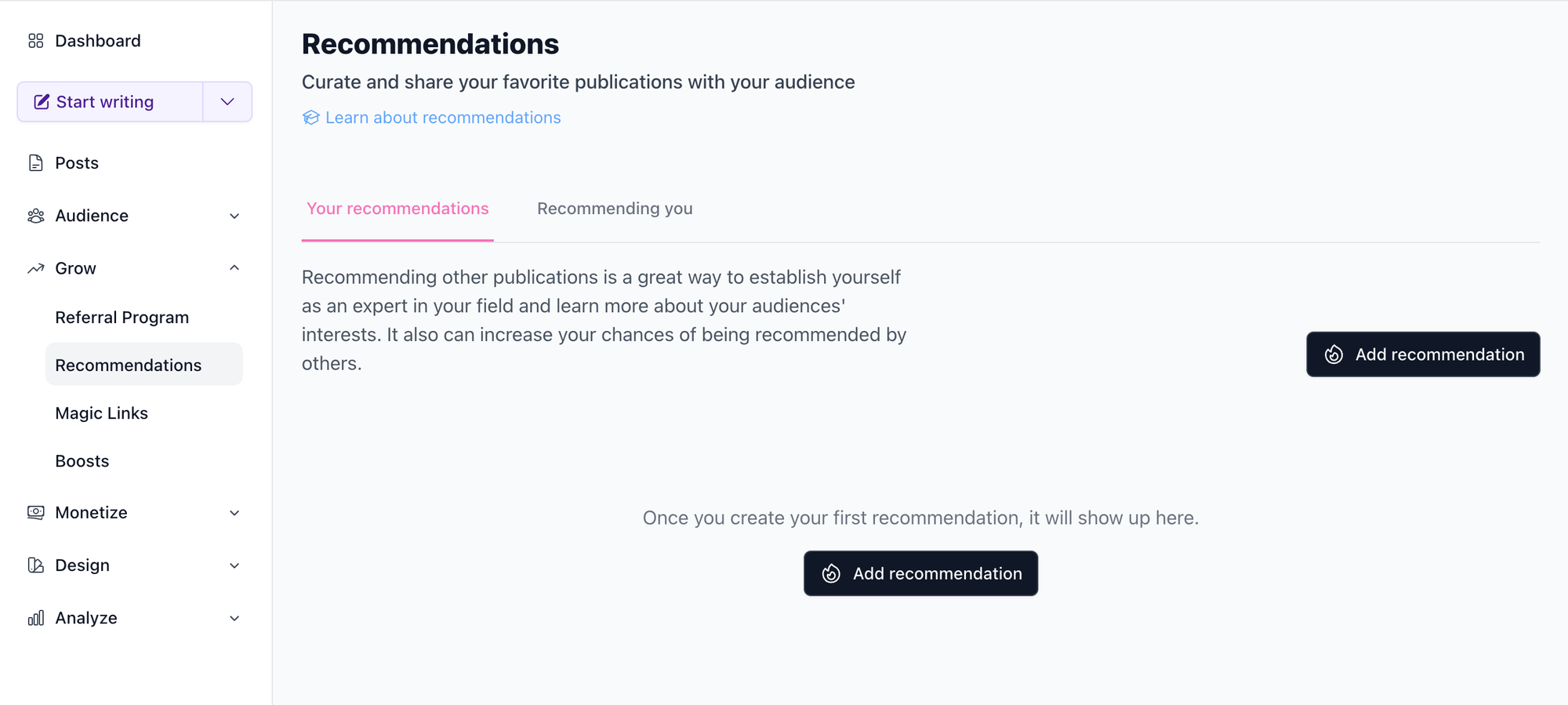The width and height of the screenshot is (1568, 705).
Task: Click the graduation cap icon near Learn link
Action: pos(311,117)
